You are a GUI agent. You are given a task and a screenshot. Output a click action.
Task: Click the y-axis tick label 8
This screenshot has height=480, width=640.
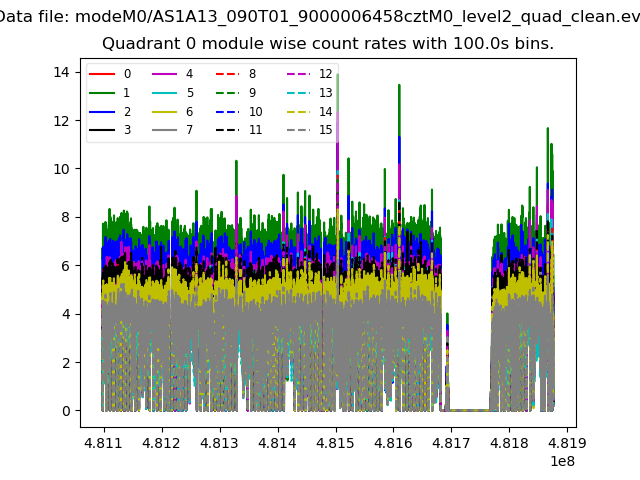pyautogui.click(x=66, y=217)
